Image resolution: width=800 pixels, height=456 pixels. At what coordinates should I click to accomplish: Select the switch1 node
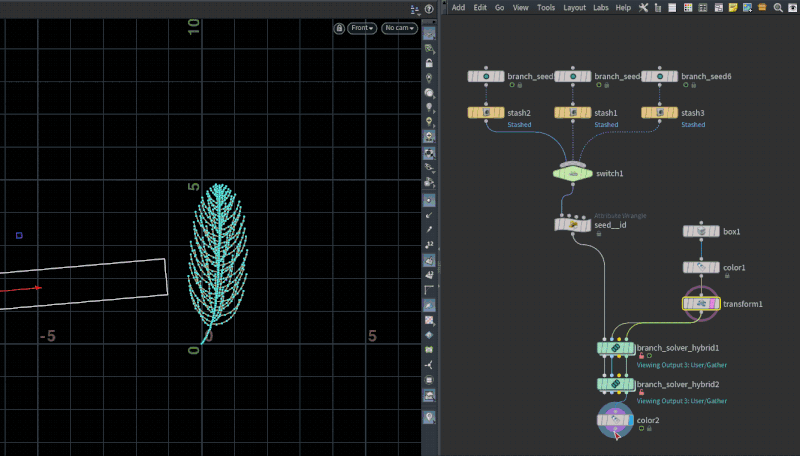coord(573,173)
